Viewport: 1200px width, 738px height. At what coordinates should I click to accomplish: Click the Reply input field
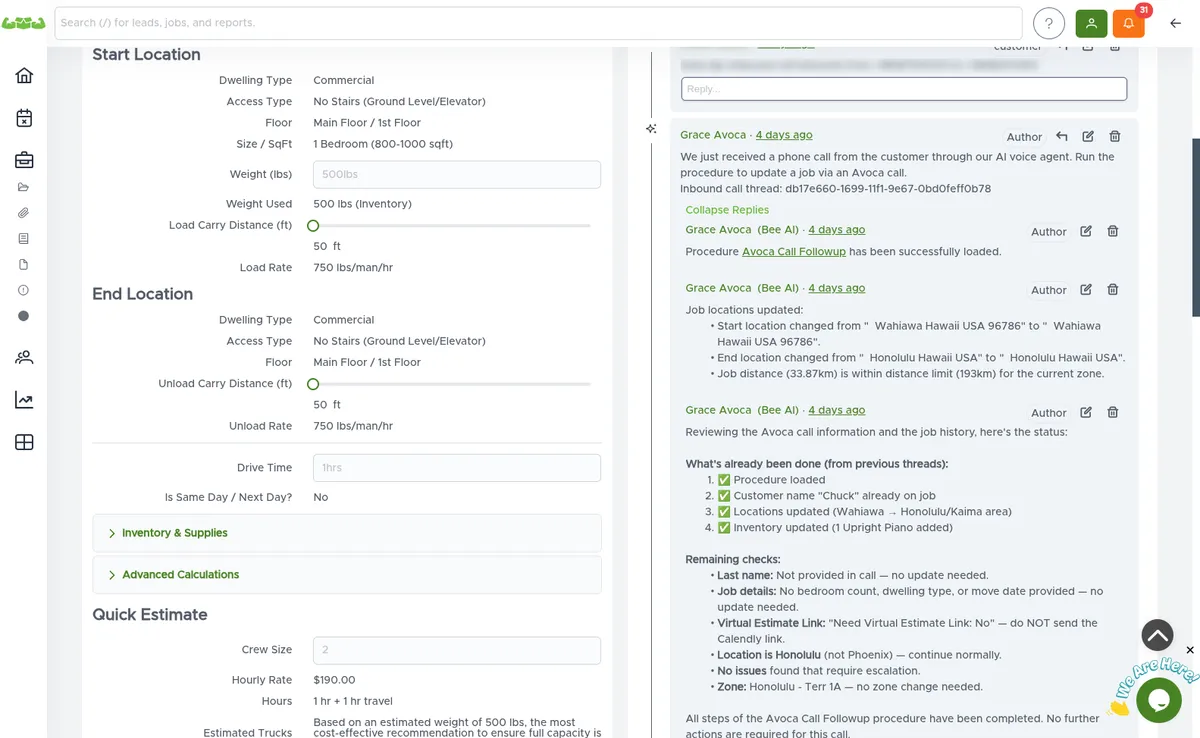[902, 88]
